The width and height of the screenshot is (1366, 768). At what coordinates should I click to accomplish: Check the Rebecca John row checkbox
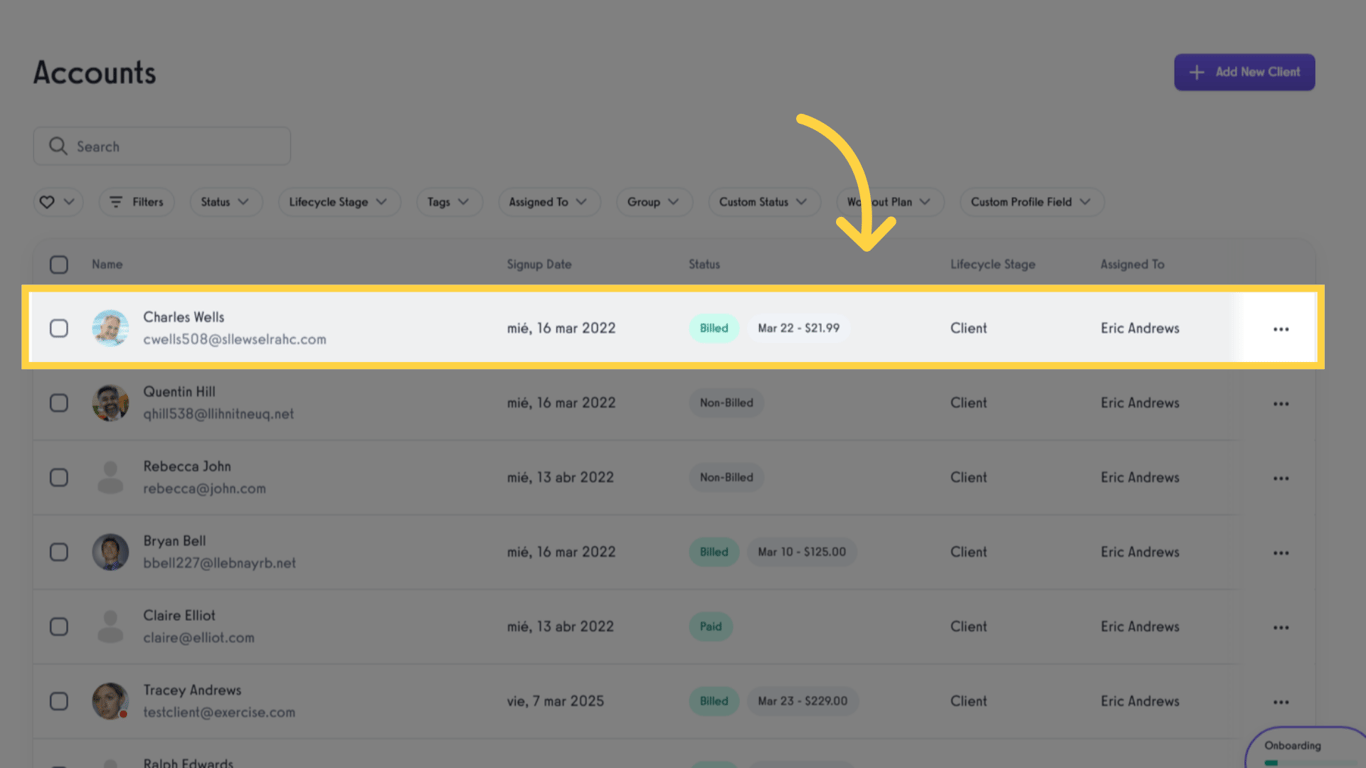pos(59,477)
